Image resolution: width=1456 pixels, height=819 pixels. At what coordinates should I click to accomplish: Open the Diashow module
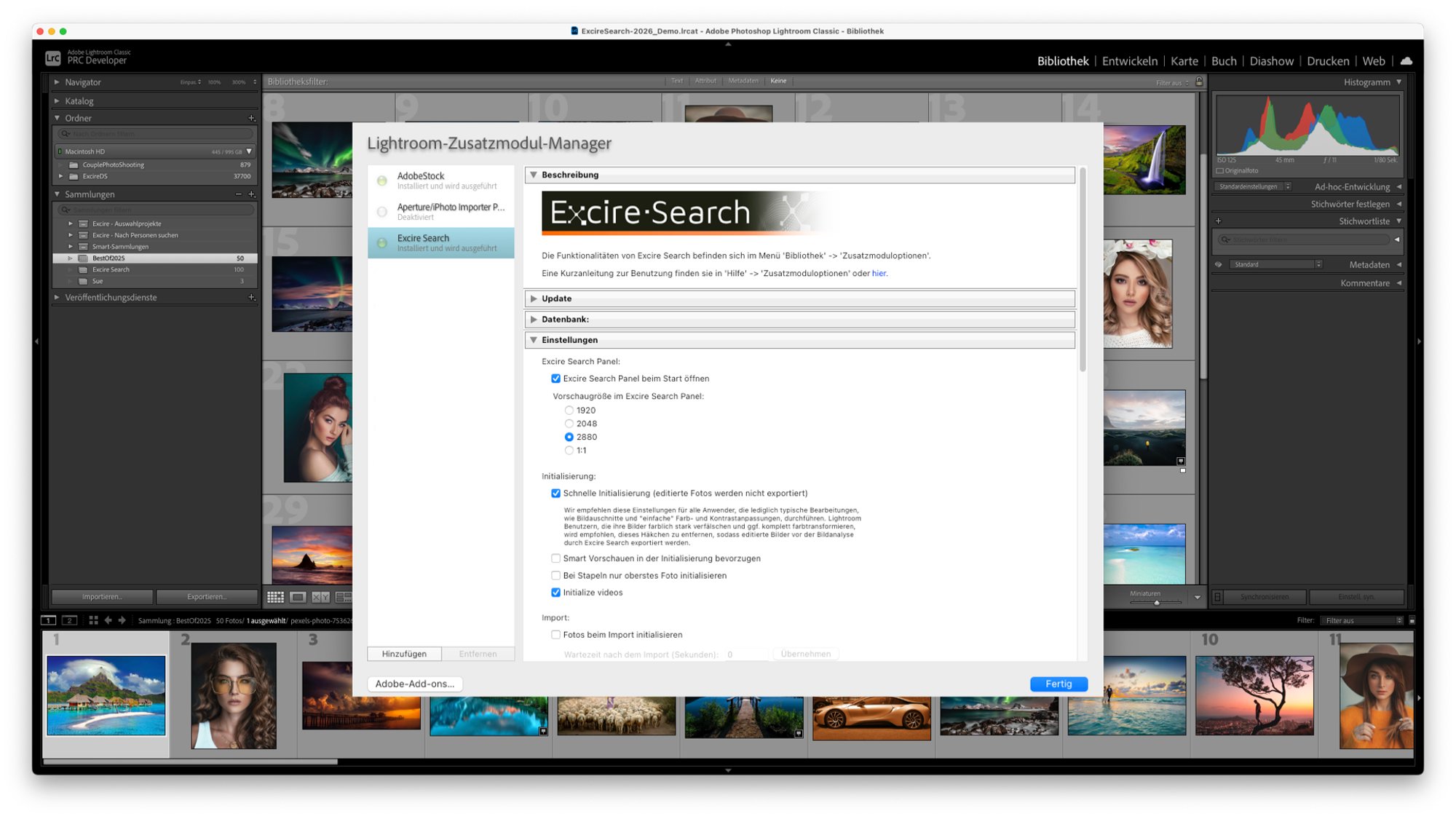point(1271,61)
